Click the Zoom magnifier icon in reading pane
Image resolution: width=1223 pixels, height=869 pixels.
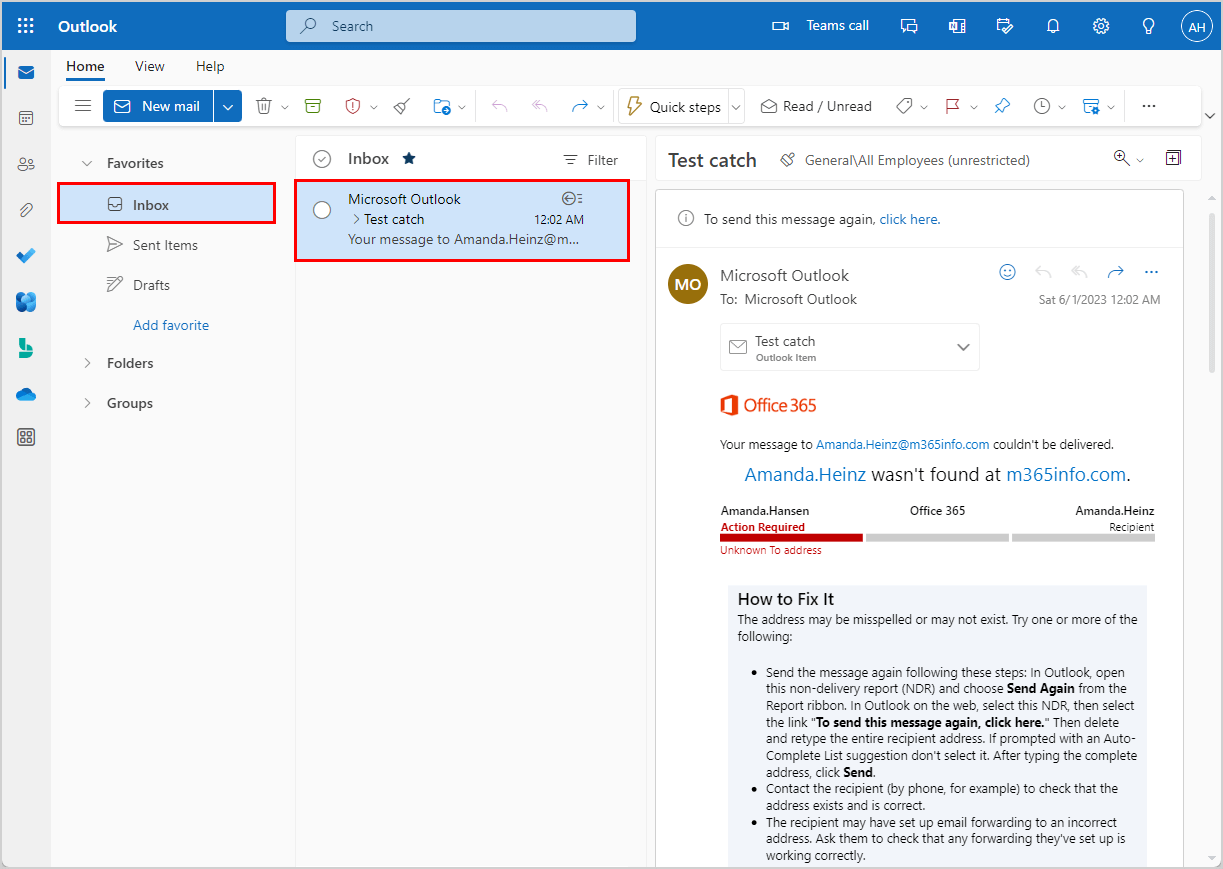click(1122, 157)
